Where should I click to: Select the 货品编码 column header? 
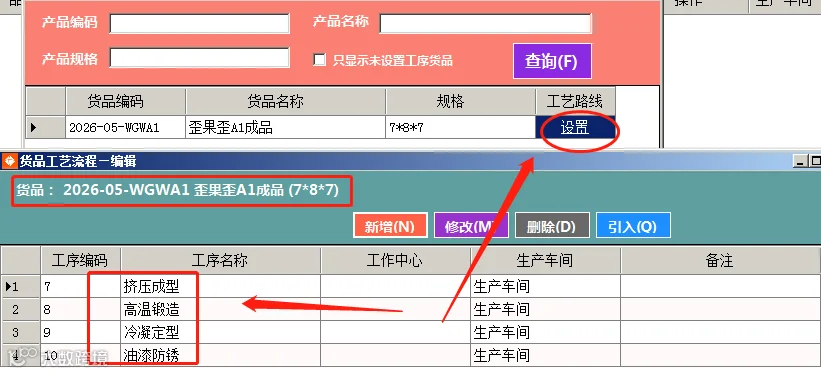pyautogui.click(x=125, y=101)
